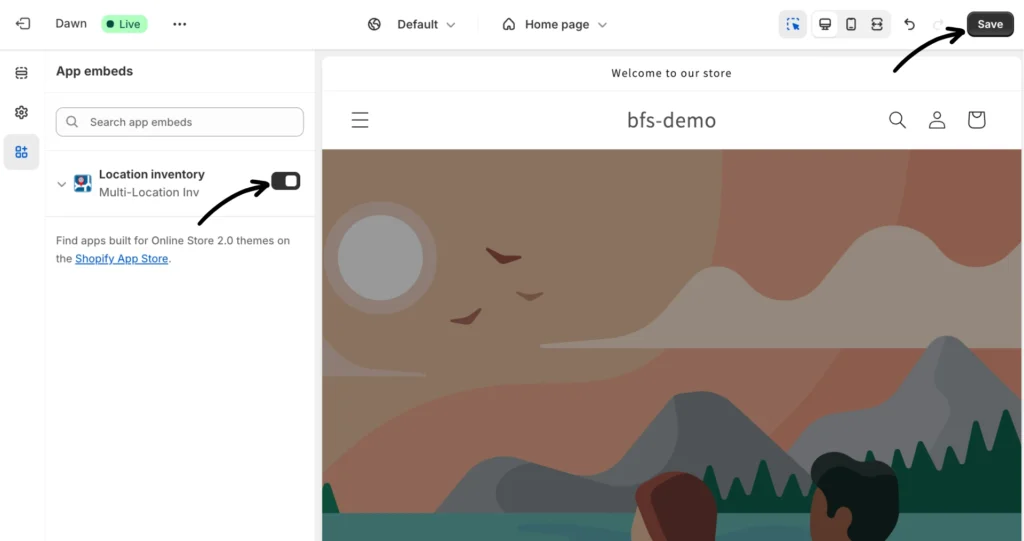Open Theme settings gear icon
1024x541 pixels.
(x=21, y=113)
